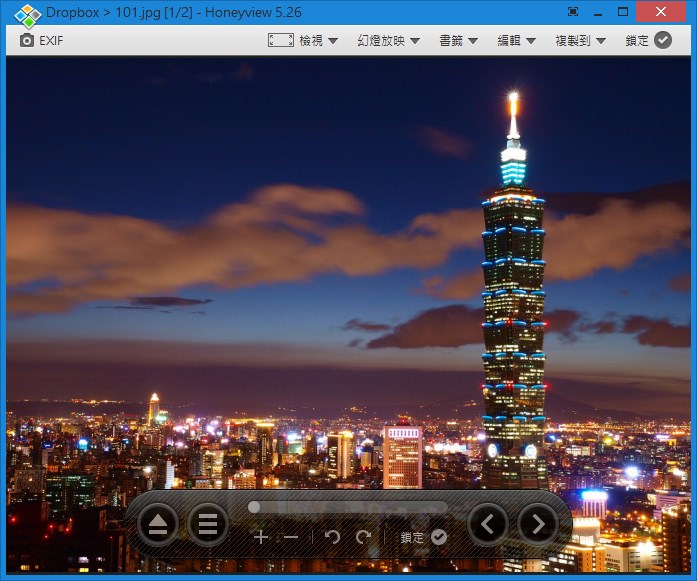Viewport: 697px width, 581px height.
Task: Expand the 複製到 dropdown arrow
Action: [601, 41]
